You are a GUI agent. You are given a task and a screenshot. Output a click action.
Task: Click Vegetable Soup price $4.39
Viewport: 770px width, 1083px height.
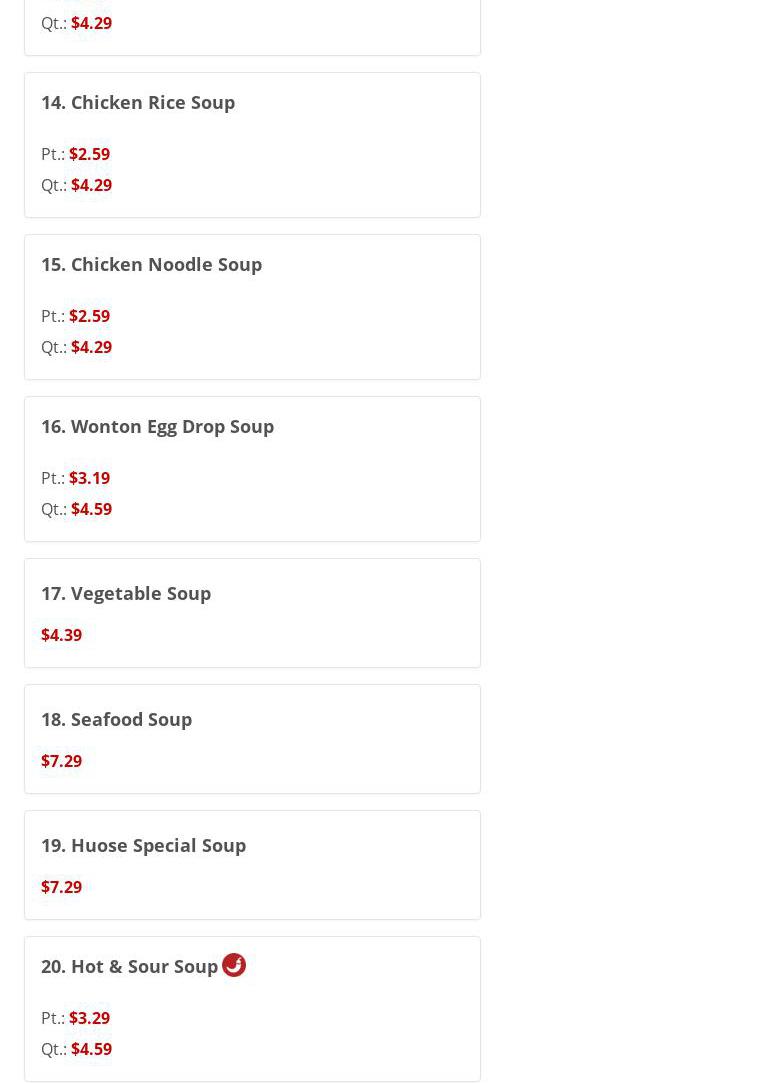pos(61,635)
